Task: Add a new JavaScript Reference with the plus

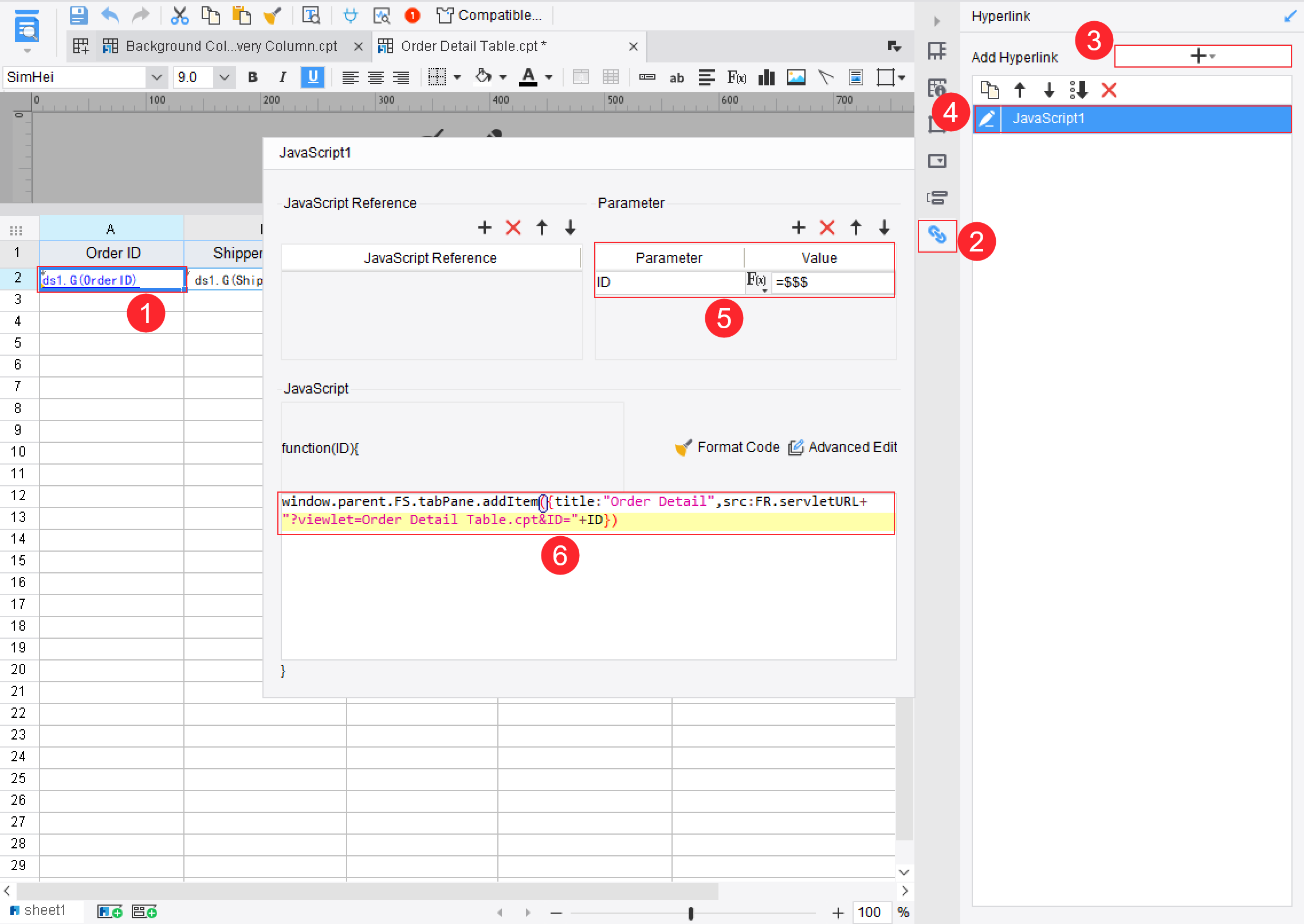Action: tap(485, 227)
